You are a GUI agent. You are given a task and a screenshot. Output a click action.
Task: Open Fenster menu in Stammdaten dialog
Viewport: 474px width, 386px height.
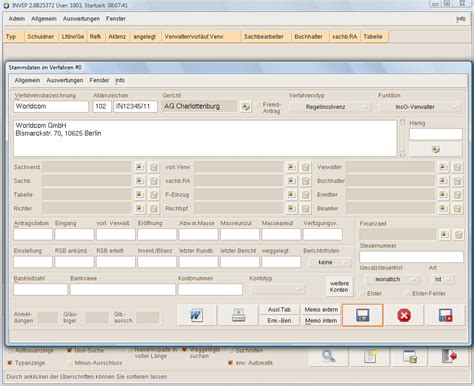click(99, 80)
